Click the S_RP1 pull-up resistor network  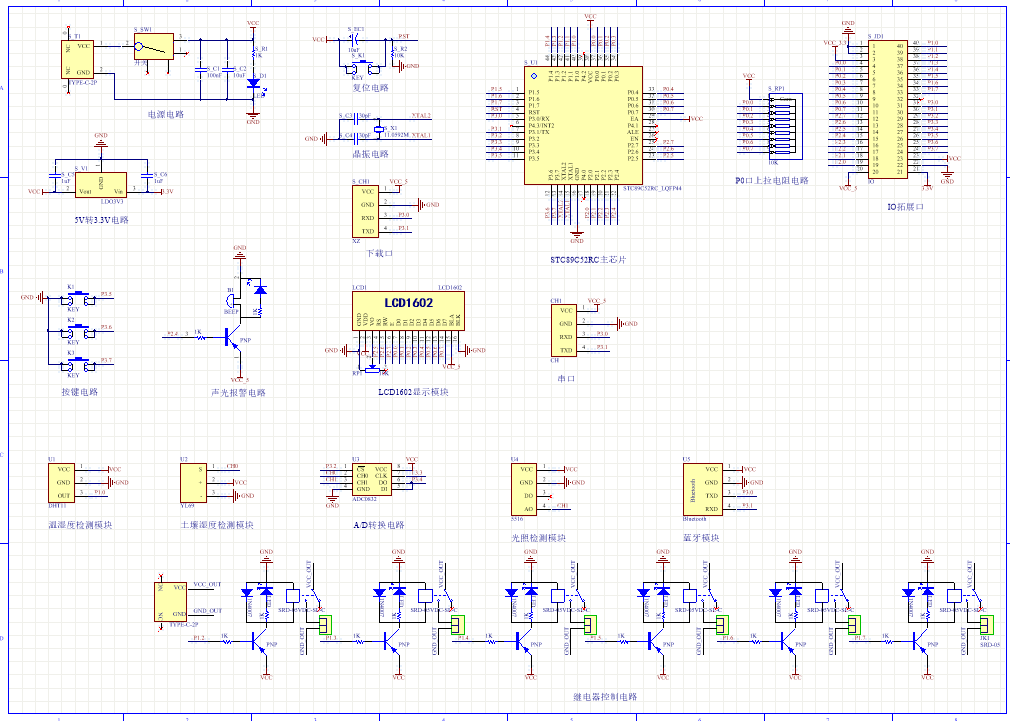point(776,125)
